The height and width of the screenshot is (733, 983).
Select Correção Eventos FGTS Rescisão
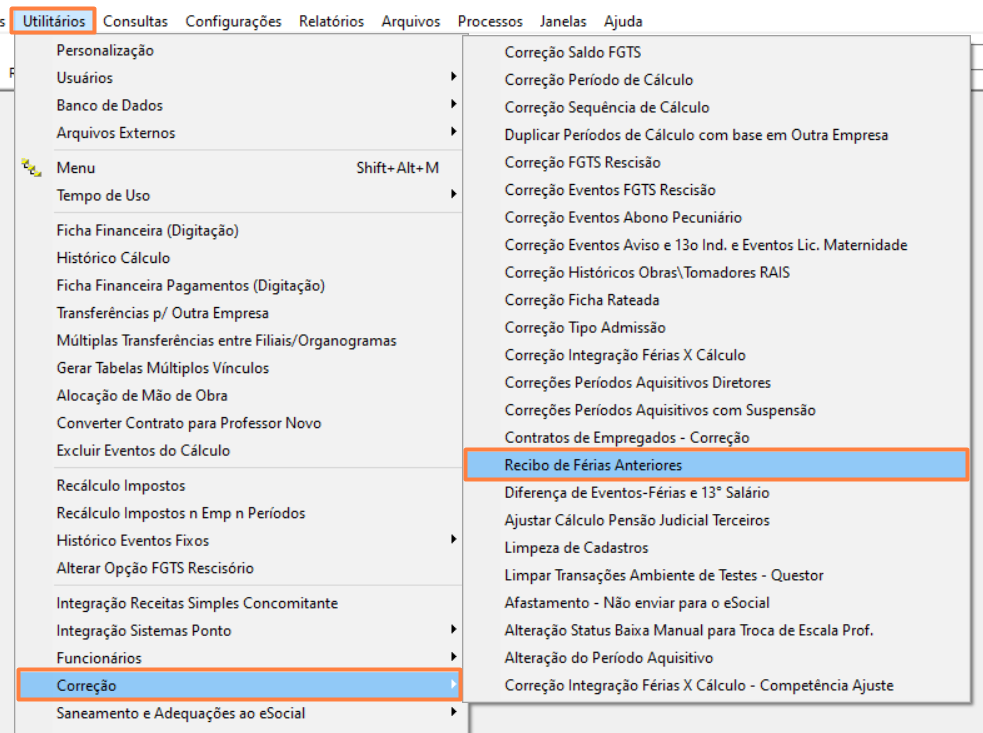point(717,191)
